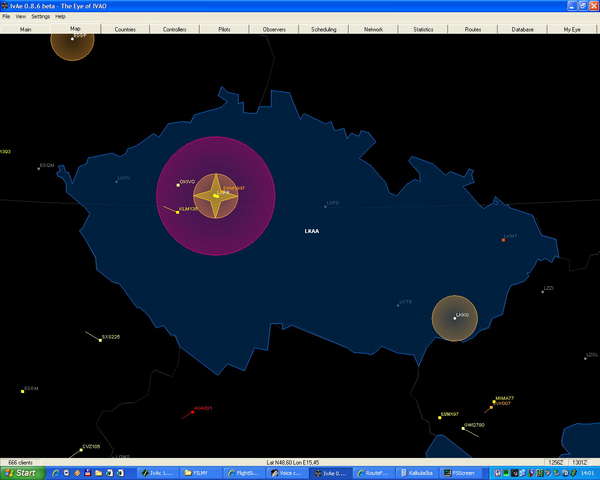This screenshot has height=480, width=600.
Task: Select the grey airport dot near the western border
Action: [116, 181]
